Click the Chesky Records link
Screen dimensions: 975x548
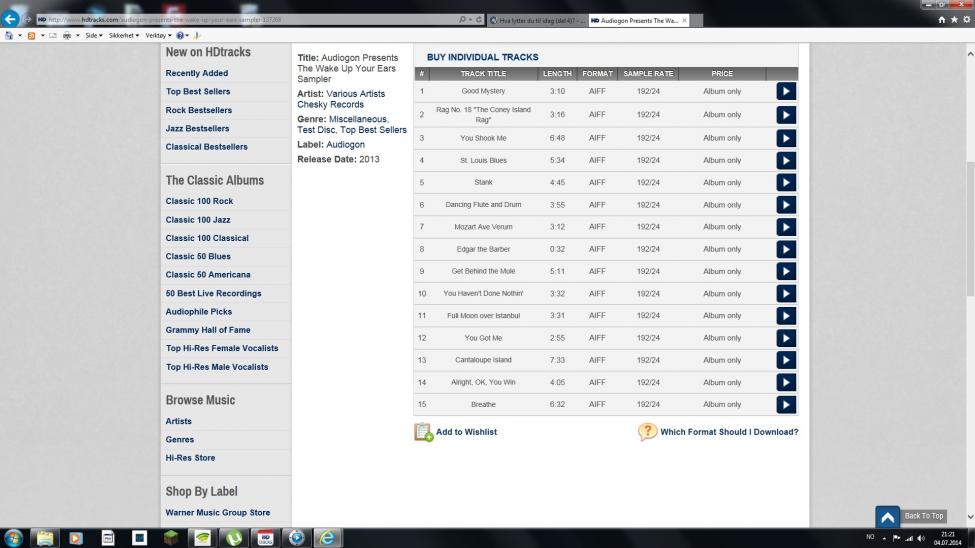coord(330,104)
